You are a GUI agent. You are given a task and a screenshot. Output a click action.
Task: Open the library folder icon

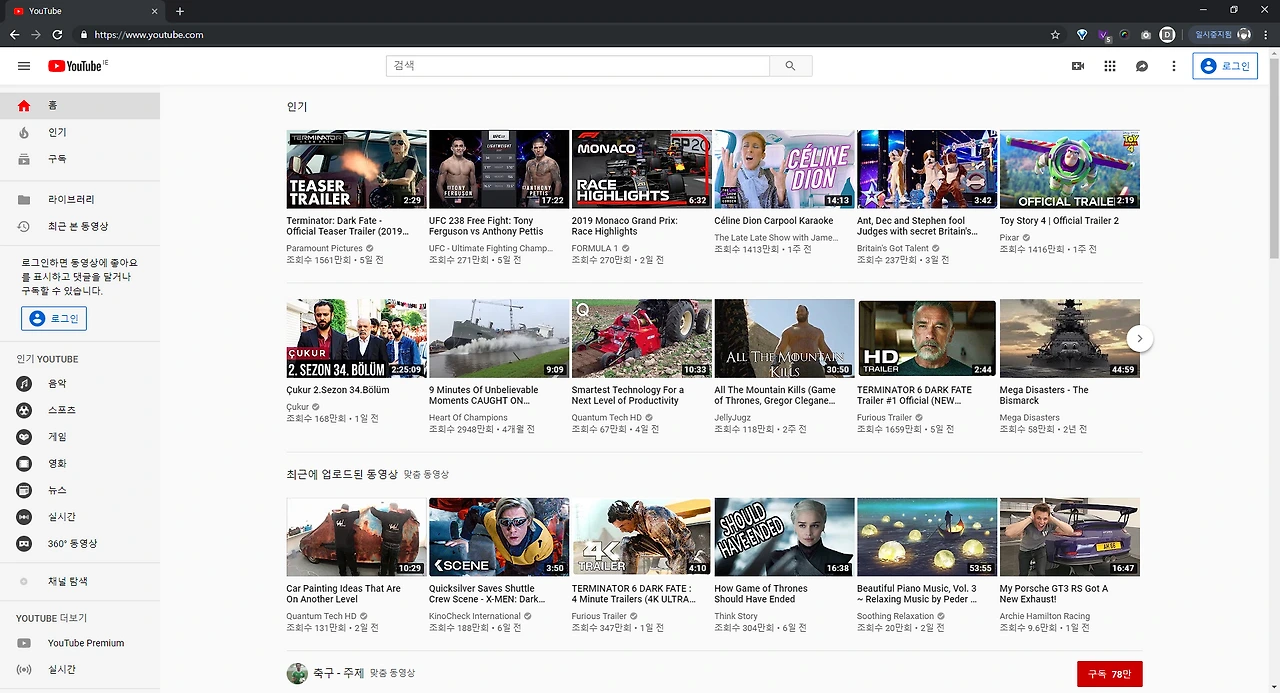[24, 200]
